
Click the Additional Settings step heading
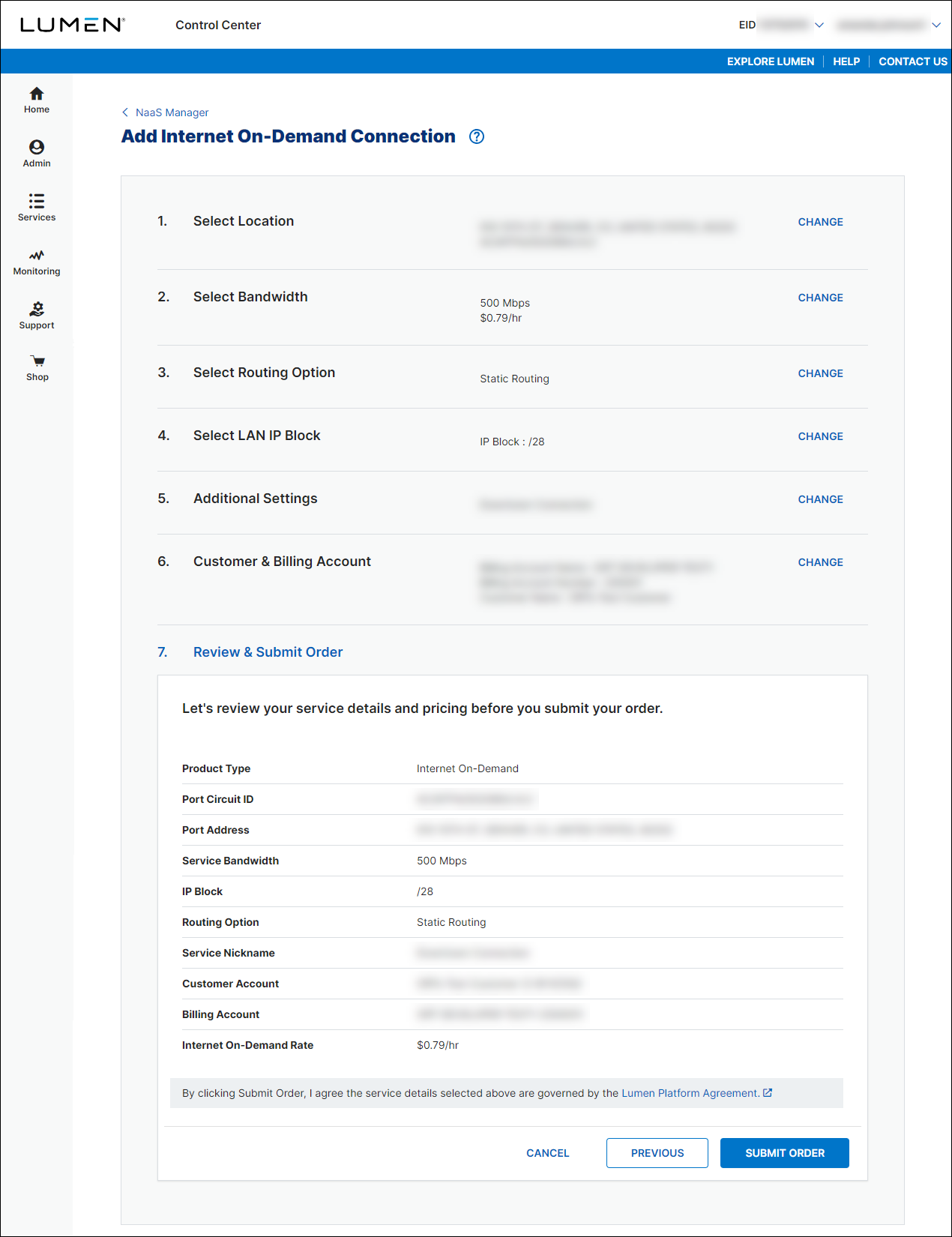coord(256,499)
